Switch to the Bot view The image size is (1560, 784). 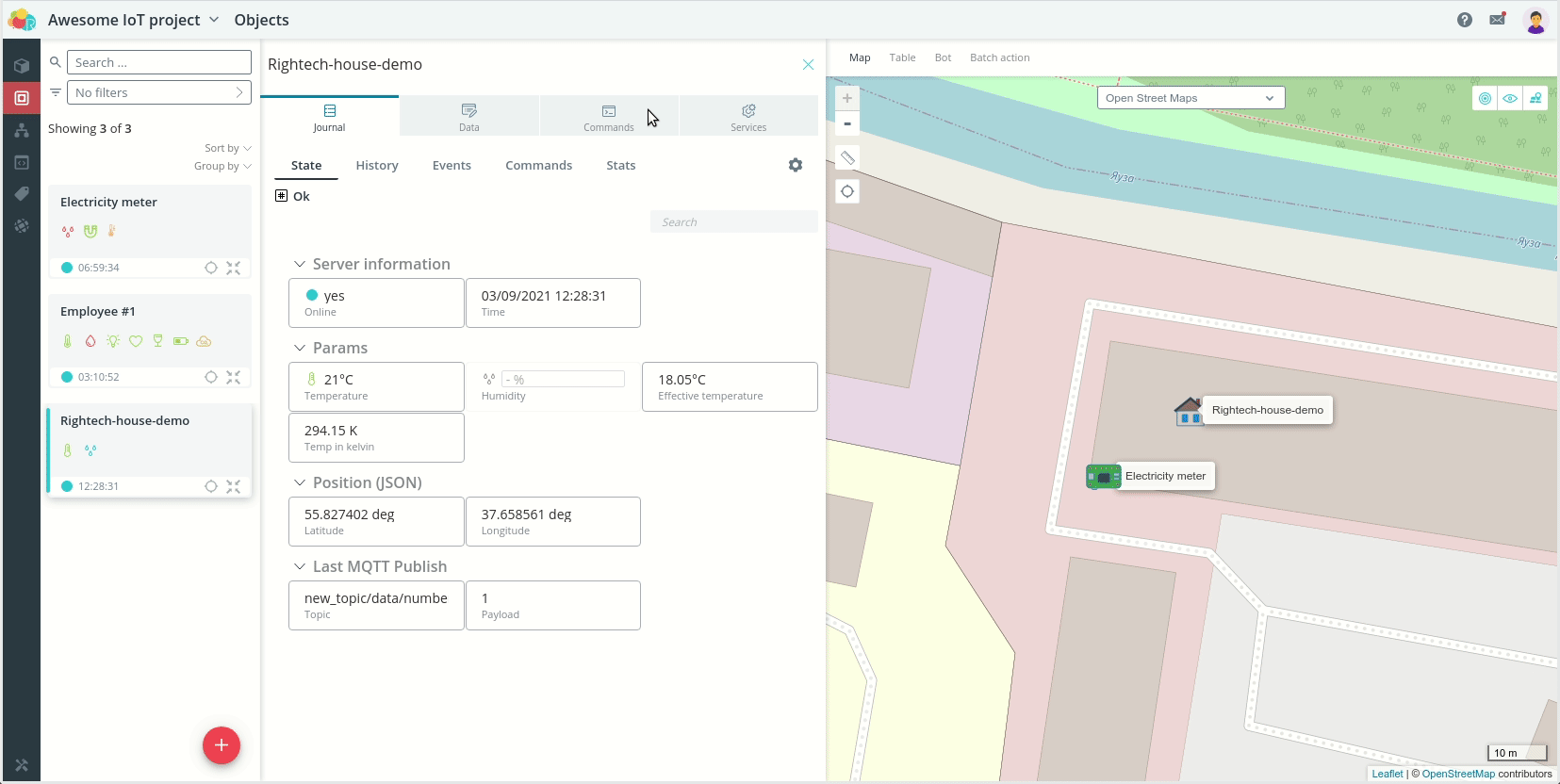[x=943, y=57]
